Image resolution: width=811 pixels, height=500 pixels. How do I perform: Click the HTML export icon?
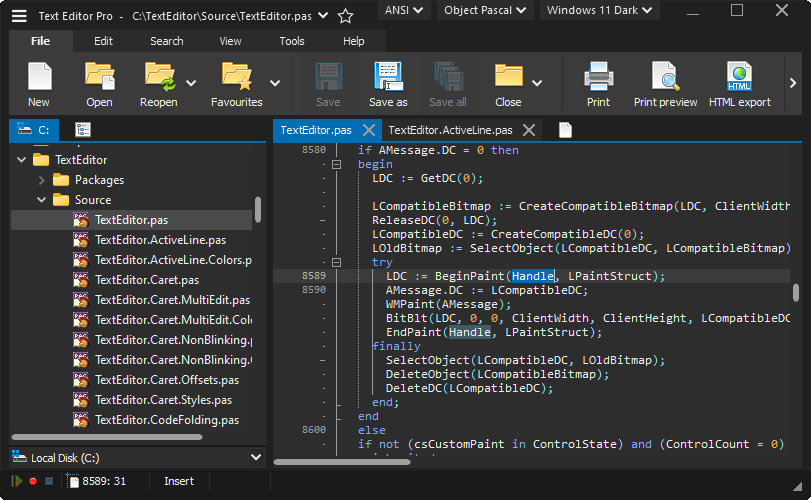click(x=739, y=77)
